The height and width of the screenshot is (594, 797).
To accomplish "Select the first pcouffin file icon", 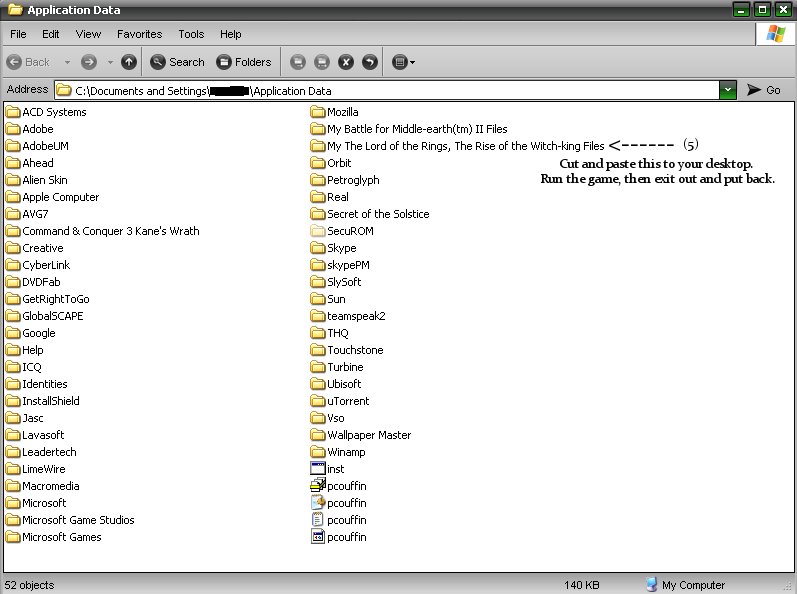I will click(318, 485).
